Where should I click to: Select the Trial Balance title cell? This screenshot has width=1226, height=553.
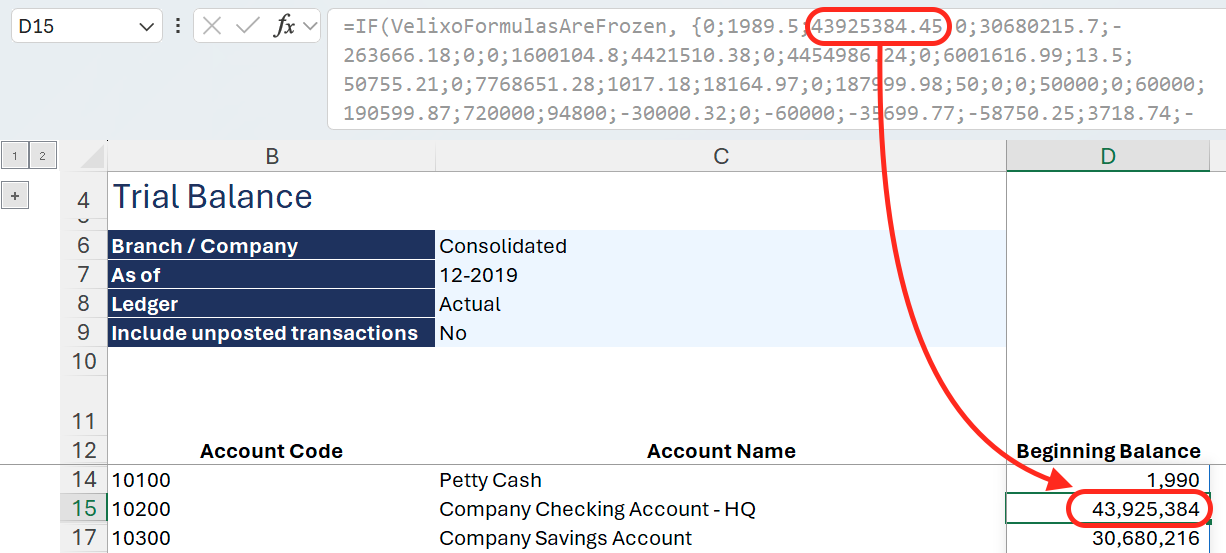pos(271,197)
